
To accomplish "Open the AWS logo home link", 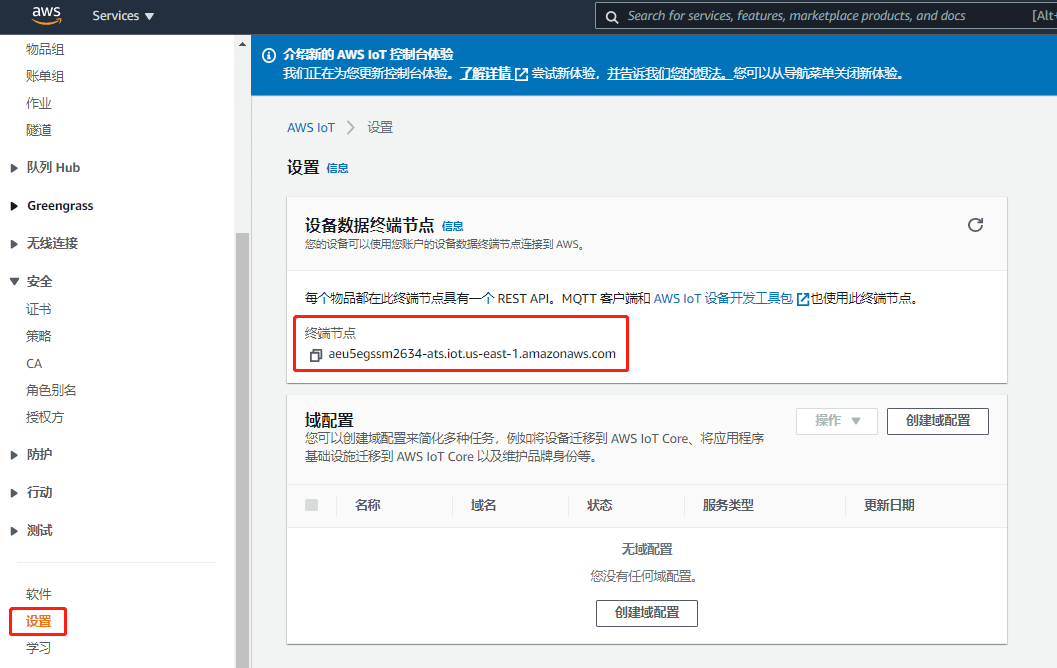I will pyautogui.click(x=47, y=16).
